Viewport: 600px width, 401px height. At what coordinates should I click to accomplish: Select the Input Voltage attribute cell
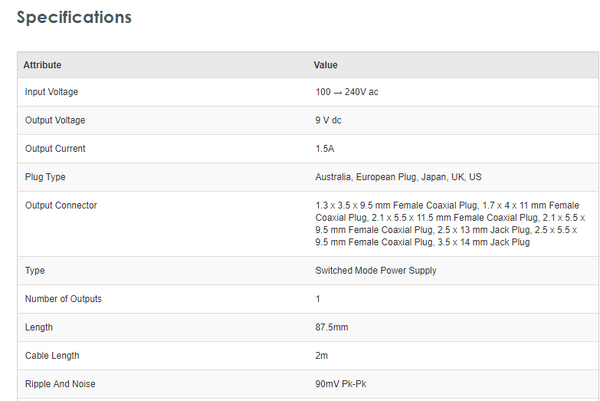pyautogui.click(x=51, y=92)
